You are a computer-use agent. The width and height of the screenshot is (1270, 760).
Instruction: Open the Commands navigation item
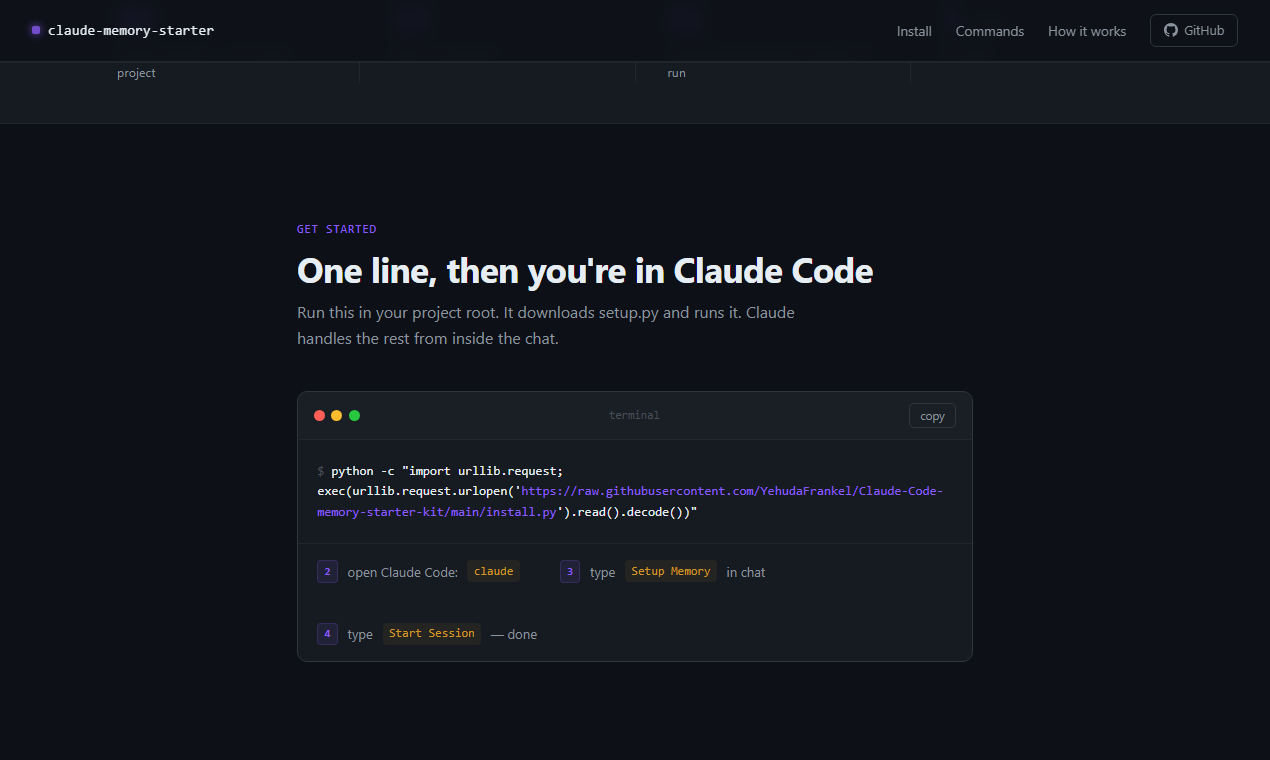tap(989, 31)
